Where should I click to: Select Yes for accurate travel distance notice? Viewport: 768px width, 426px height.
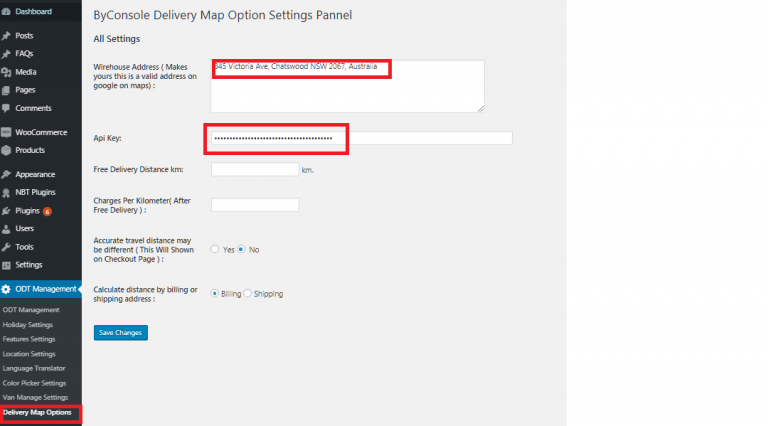[x=215, y=249]
